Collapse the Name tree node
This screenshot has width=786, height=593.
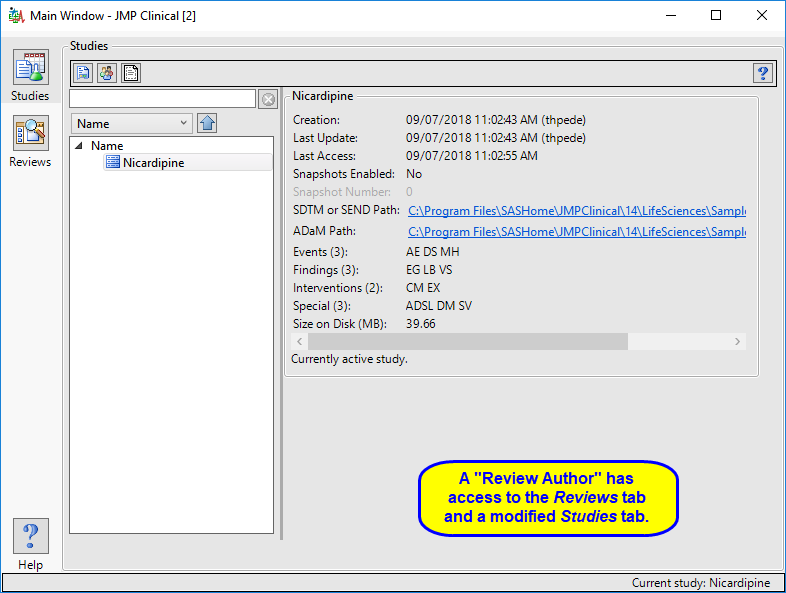[x=79, y=146]
